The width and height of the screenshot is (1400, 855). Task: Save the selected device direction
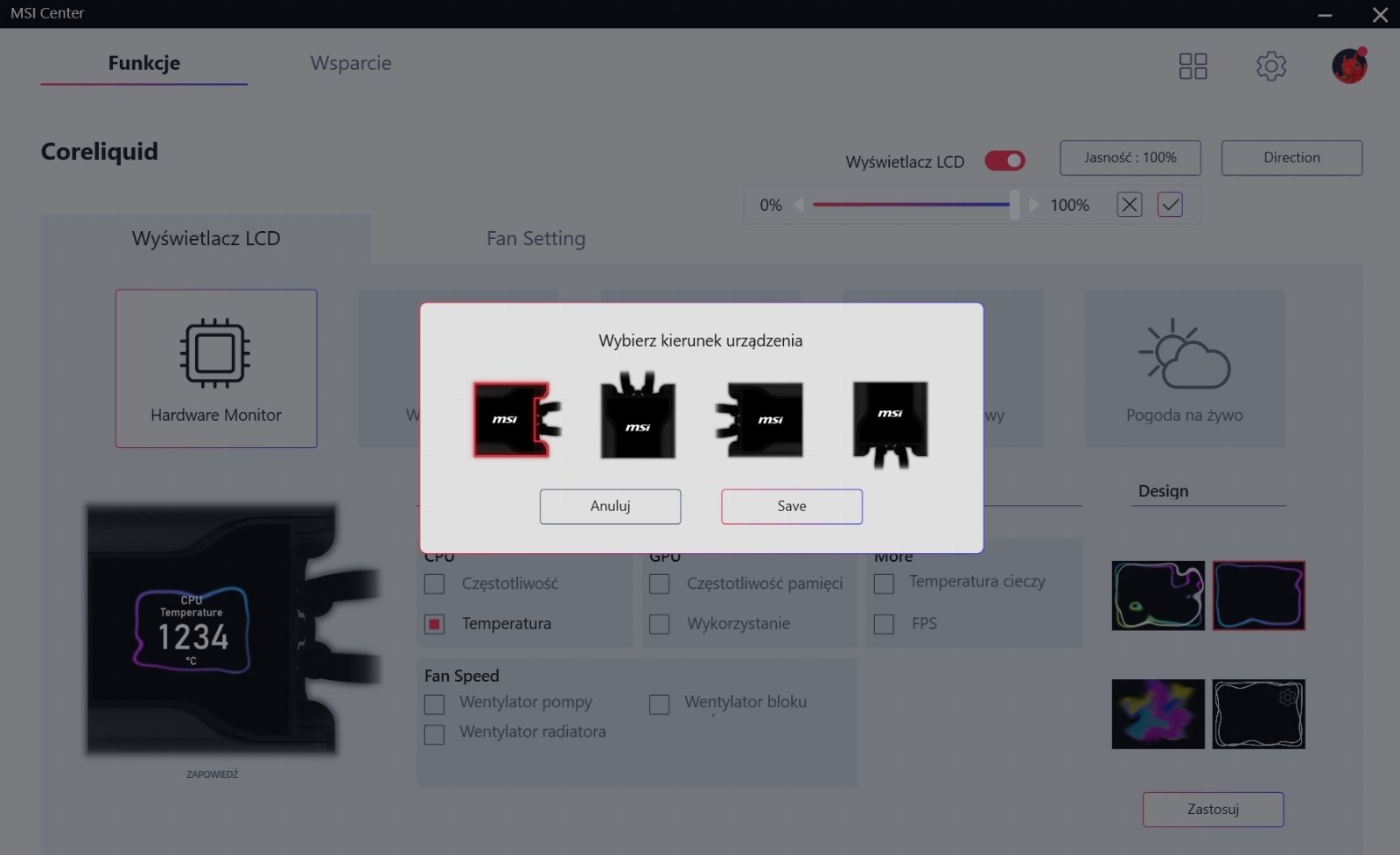792,506
